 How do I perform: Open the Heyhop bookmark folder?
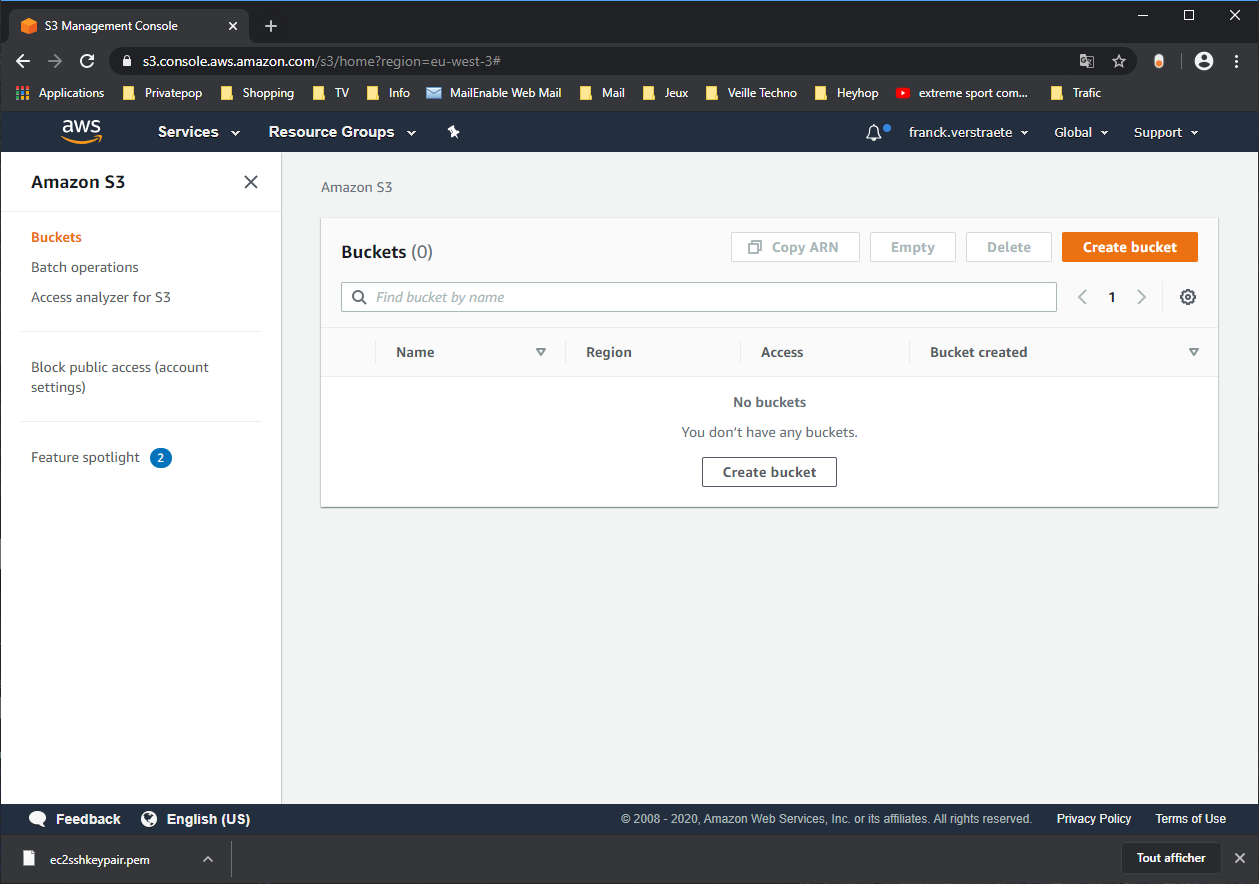tap(846, 93)
